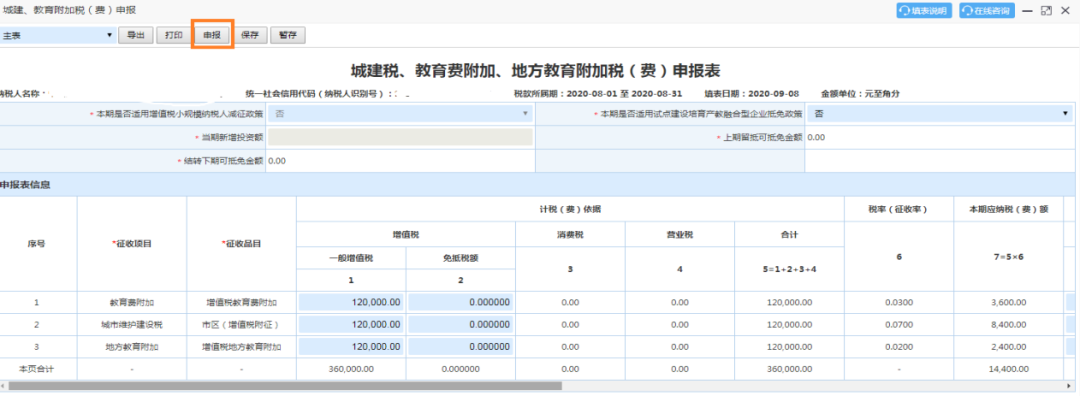Click the 一般增值税 sub-column header
1080x396 pixels.
point(351,258)
